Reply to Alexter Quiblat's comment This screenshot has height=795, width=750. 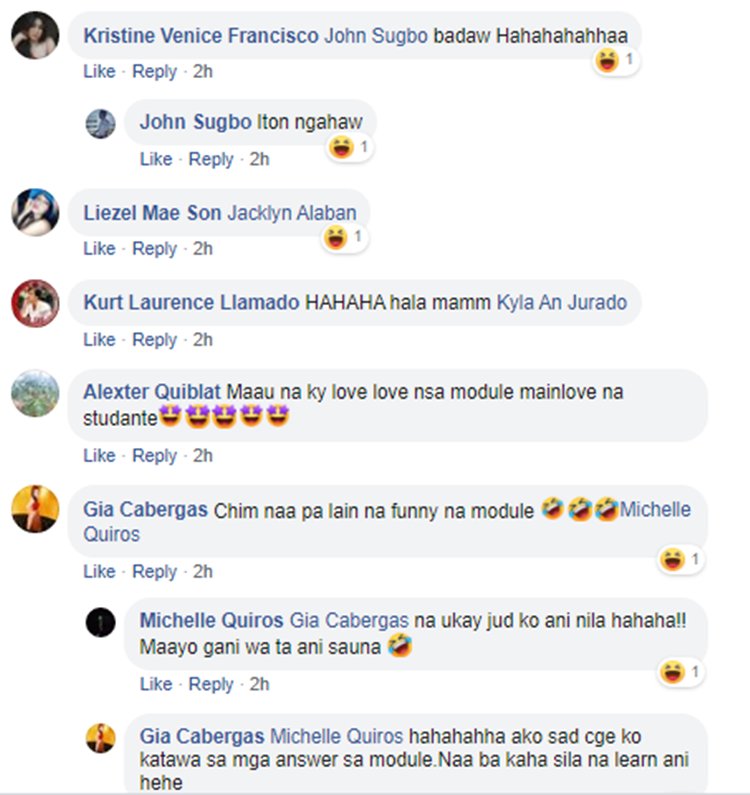pos(154,456)
